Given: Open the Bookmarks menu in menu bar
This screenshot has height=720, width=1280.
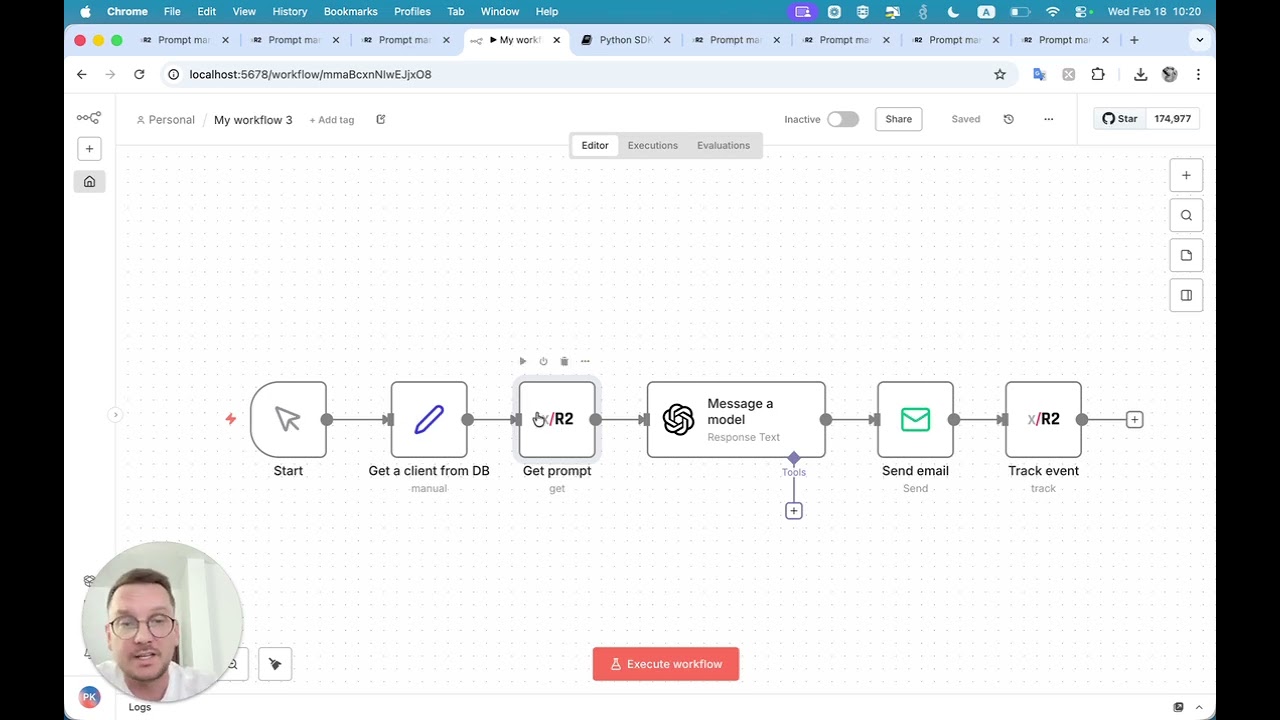Looking at the screenshot, I should (351, 11).
